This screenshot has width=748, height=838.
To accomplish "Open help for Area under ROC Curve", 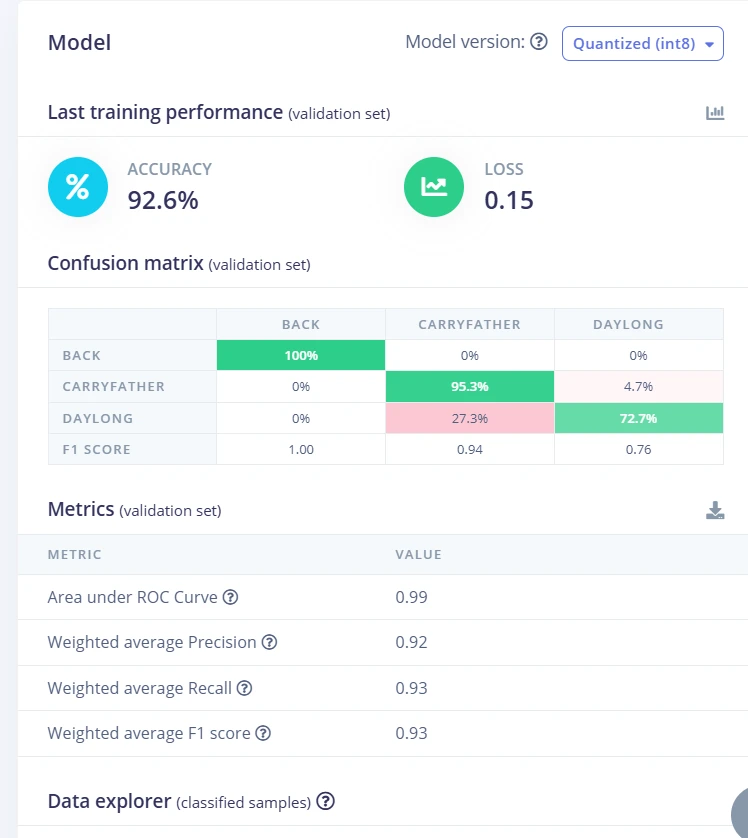I will coord(230,597).
